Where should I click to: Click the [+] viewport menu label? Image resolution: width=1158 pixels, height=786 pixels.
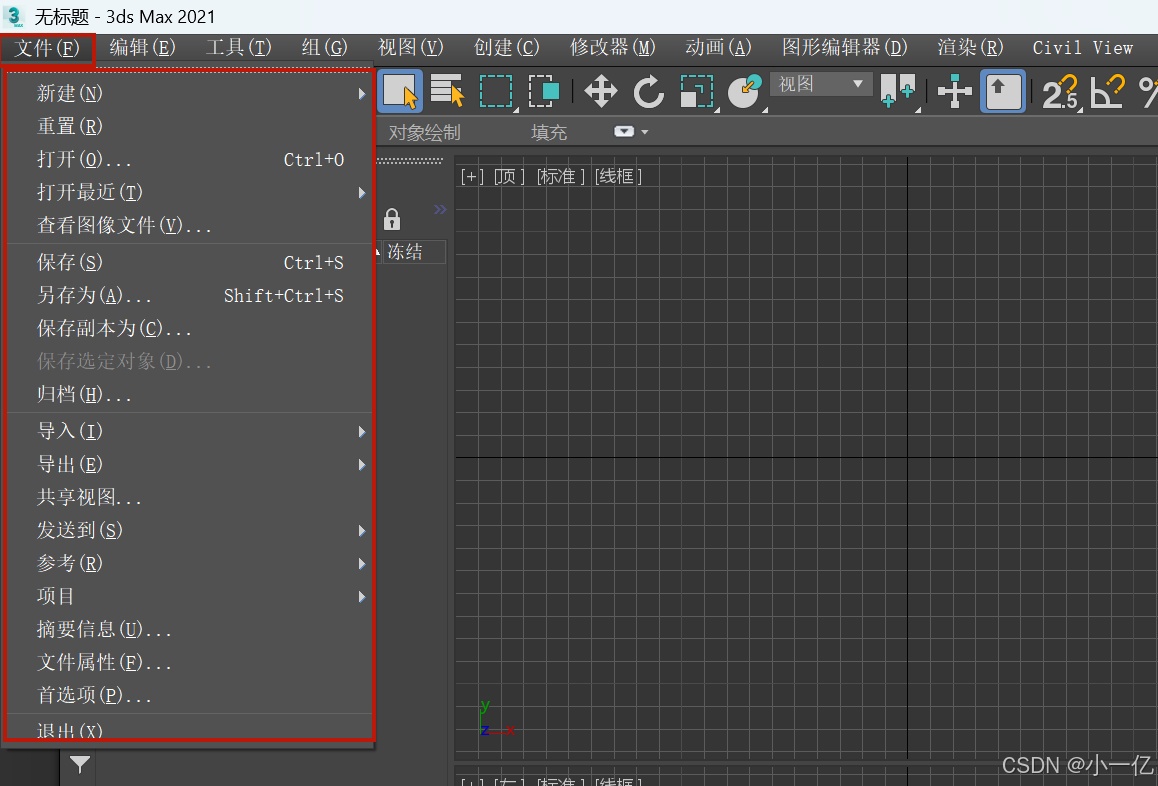click(x=473, y=177)
